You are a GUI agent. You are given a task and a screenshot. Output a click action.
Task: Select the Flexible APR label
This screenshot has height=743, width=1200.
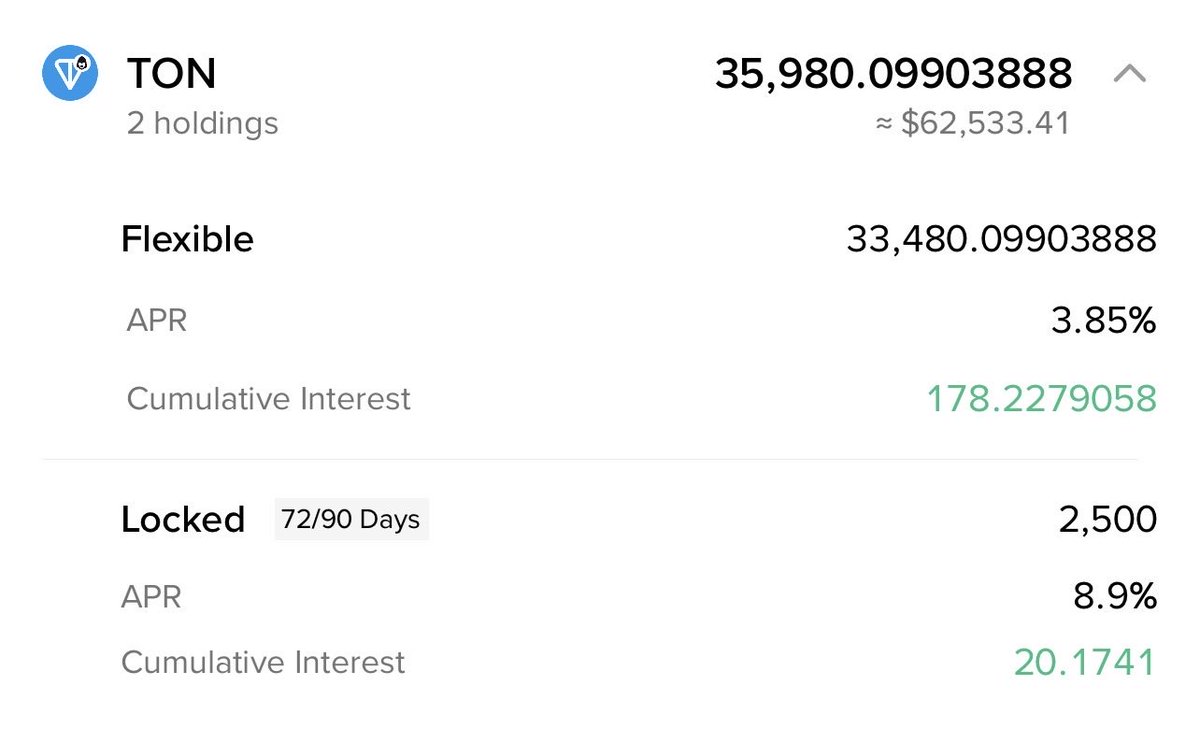pyautogui.click(x=157, y=321)
